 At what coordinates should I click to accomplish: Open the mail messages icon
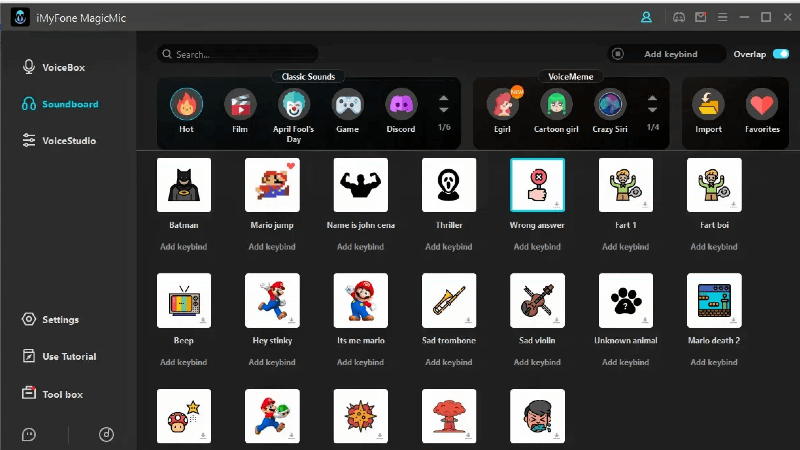click(x=701, y=17)
